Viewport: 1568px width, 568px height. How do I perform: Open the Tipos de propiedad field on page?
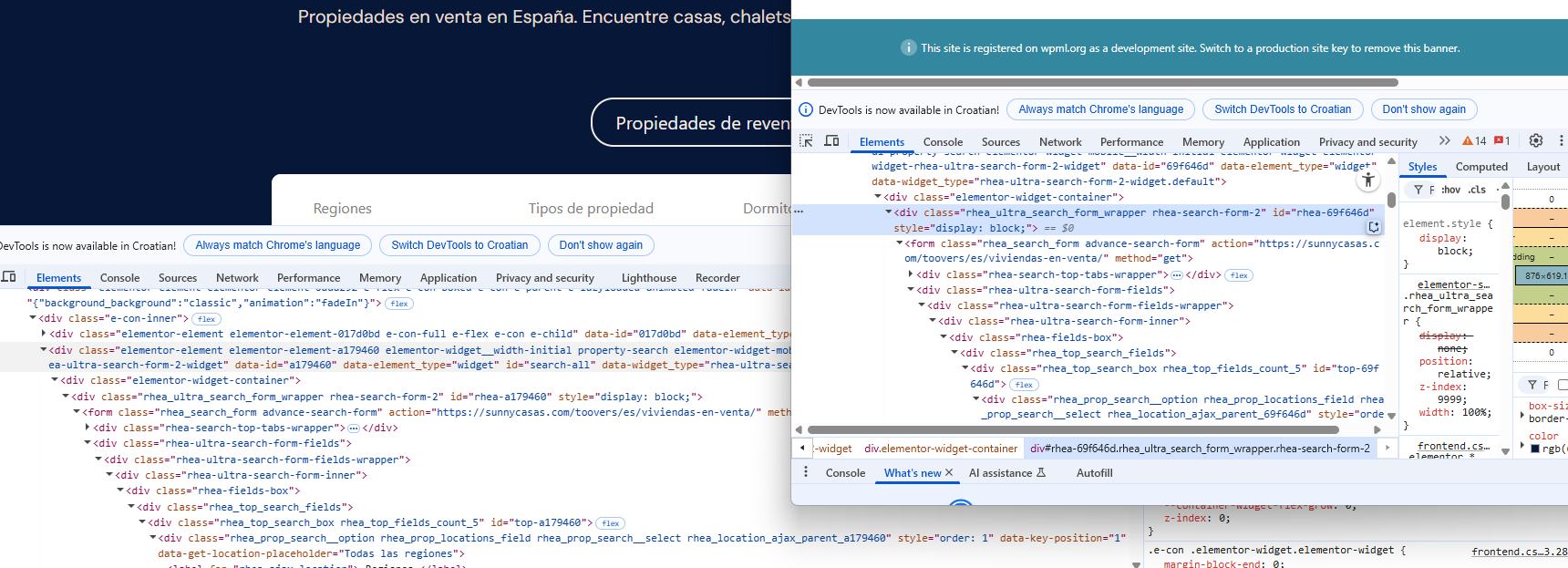tap(591, 209)
